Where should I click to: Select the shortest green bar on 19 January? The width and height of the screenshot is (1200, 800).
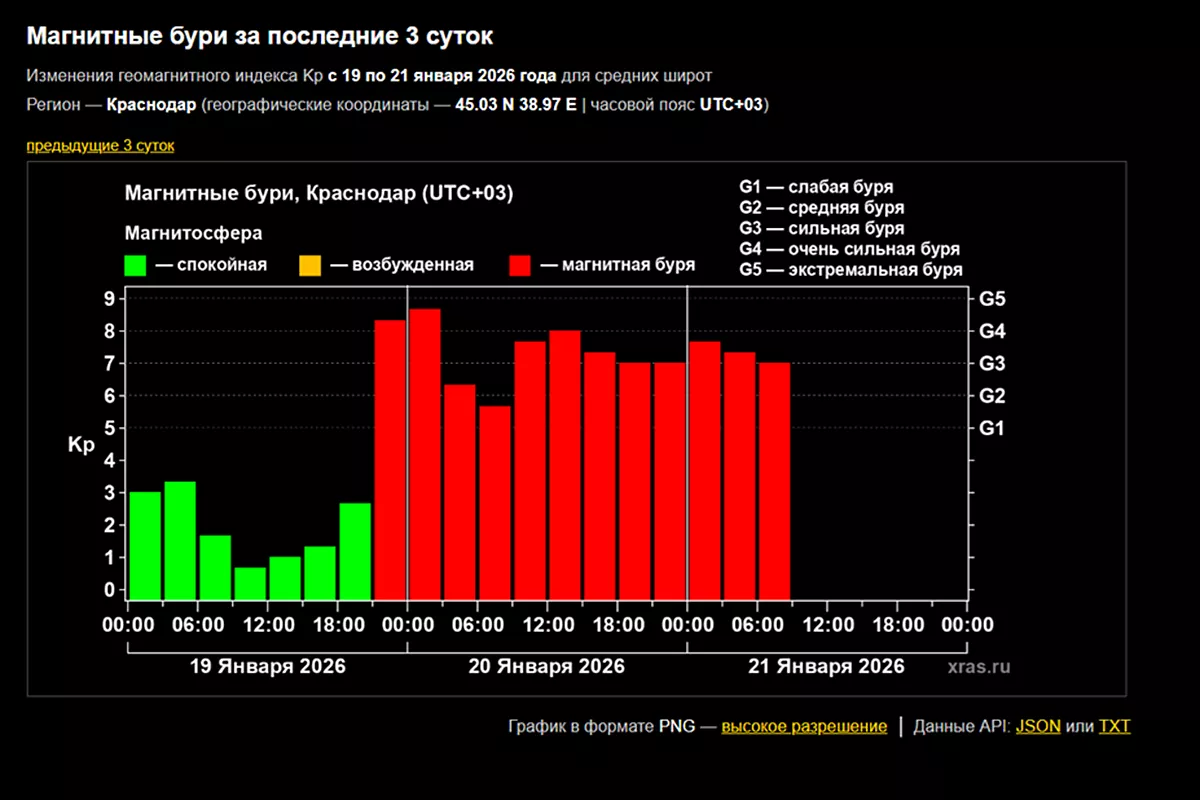coord(250,584)
